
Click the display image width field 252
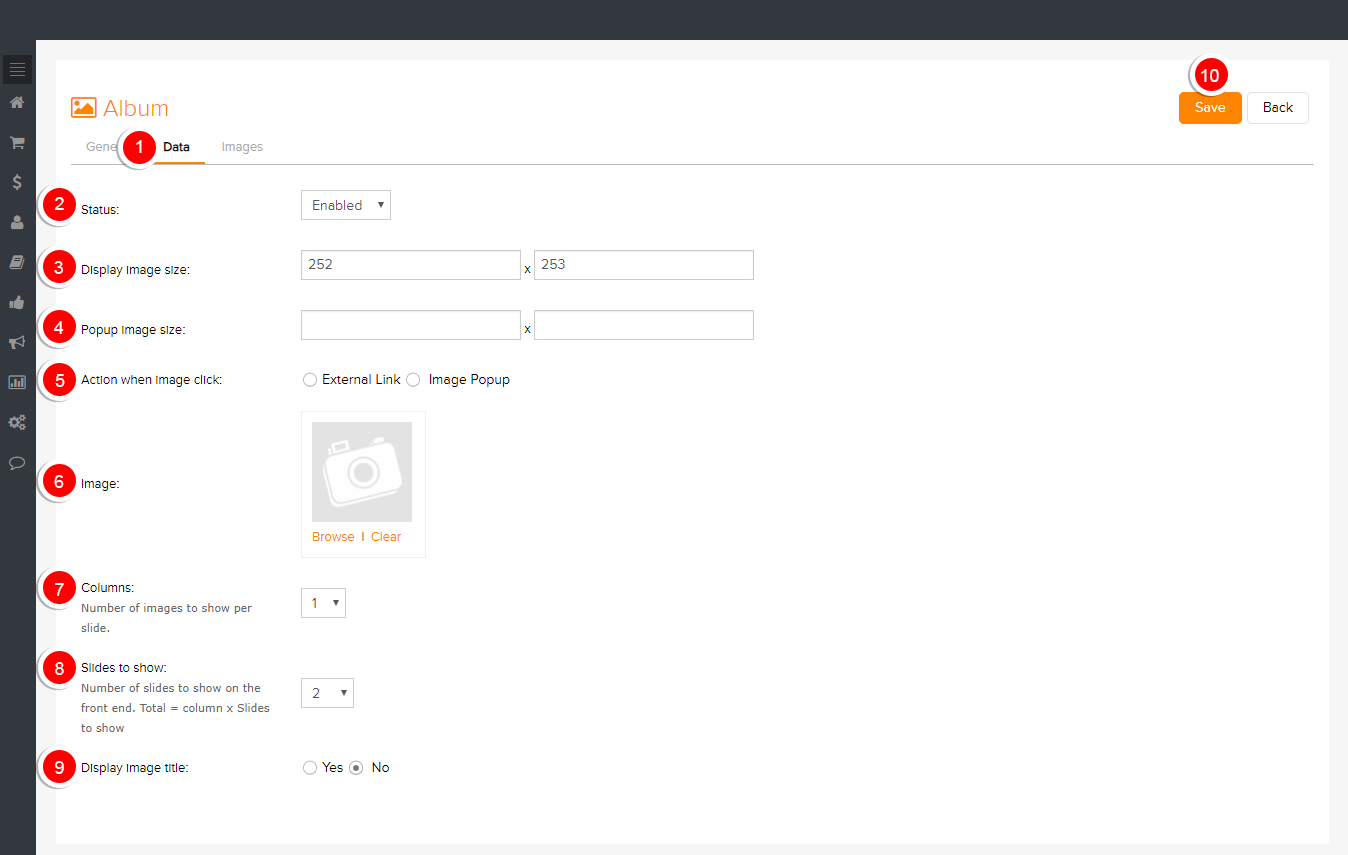point(411,265)
